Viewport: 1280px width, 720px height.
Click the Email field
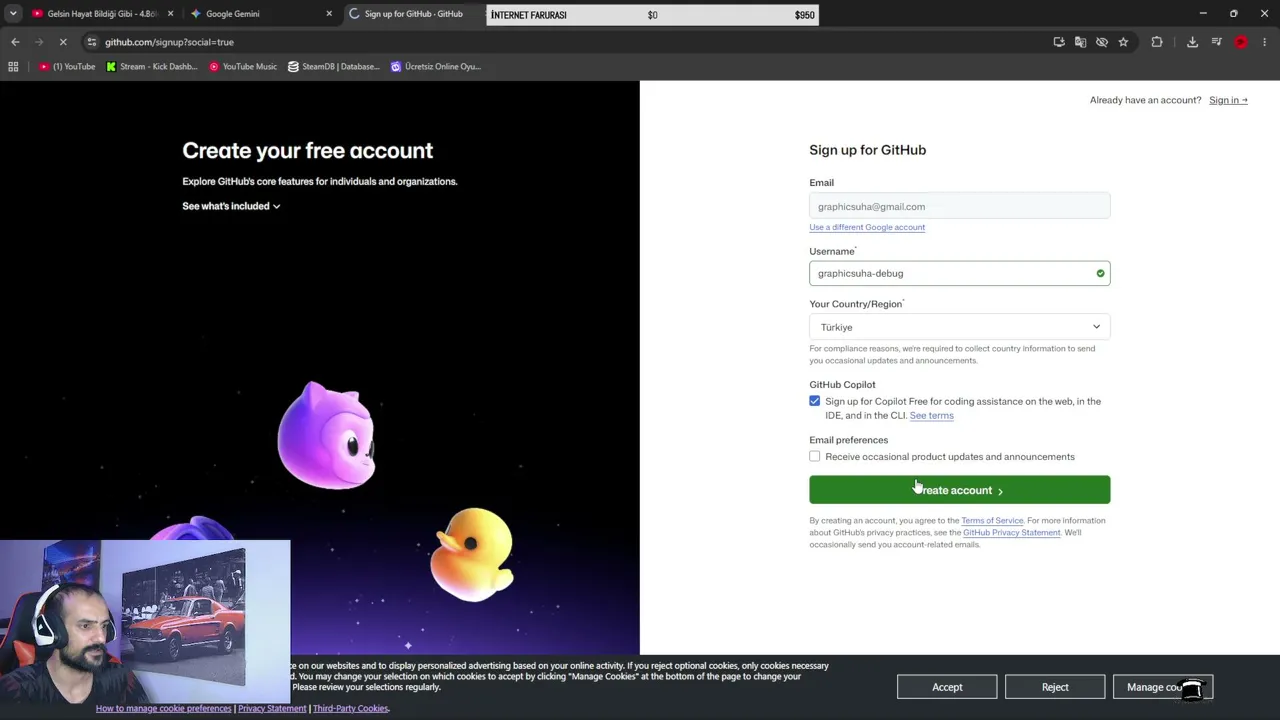click(x=959, y=206)
